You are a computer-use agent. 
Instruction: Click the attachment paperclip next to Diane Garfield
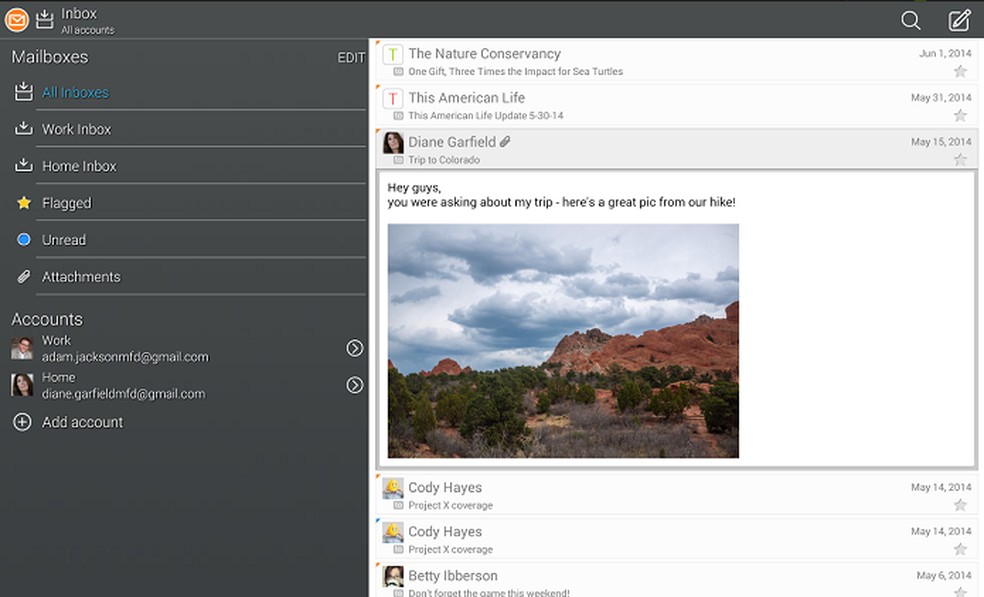click(x=505, y=142)
